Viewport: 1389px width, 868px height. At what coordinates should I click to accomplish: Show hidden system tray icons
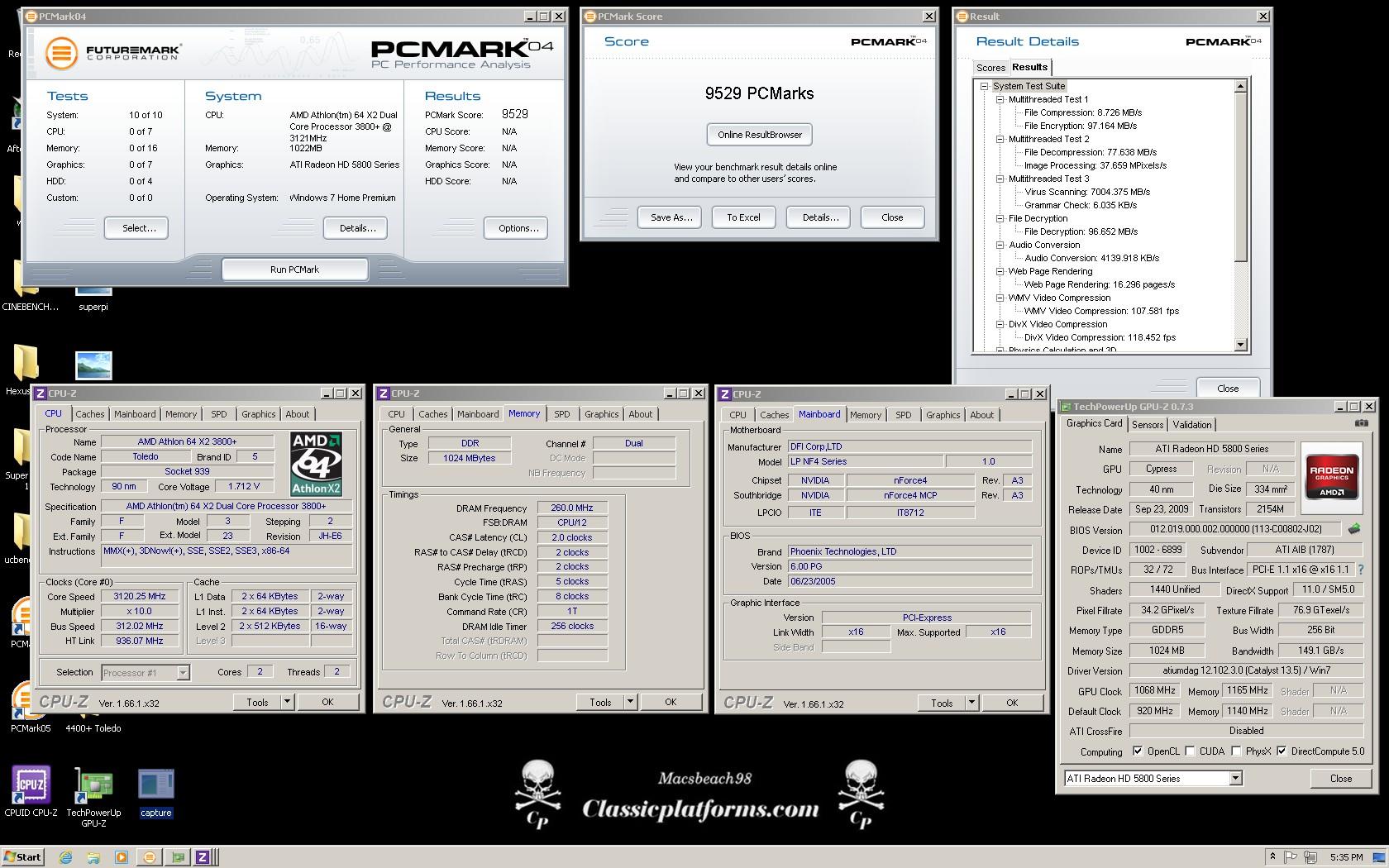point(1272,857)
